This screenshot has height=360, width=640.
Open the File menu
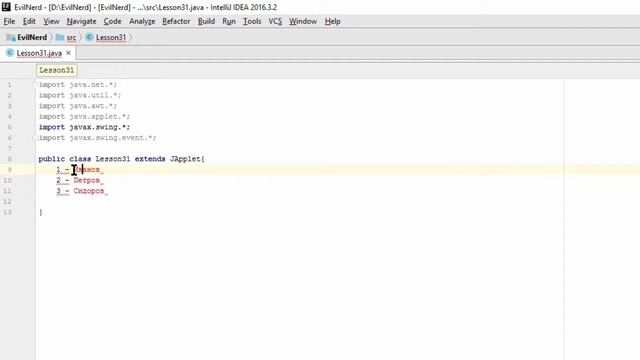9,21
